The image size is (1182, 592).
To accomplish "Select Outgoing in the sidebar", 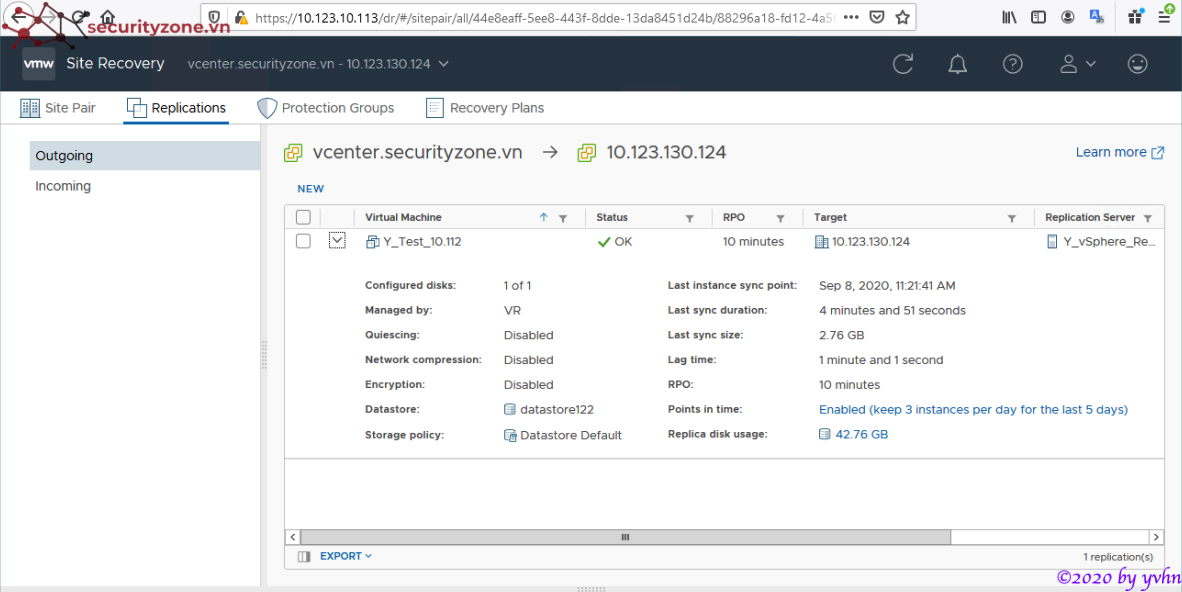I will tap(145, 156).
